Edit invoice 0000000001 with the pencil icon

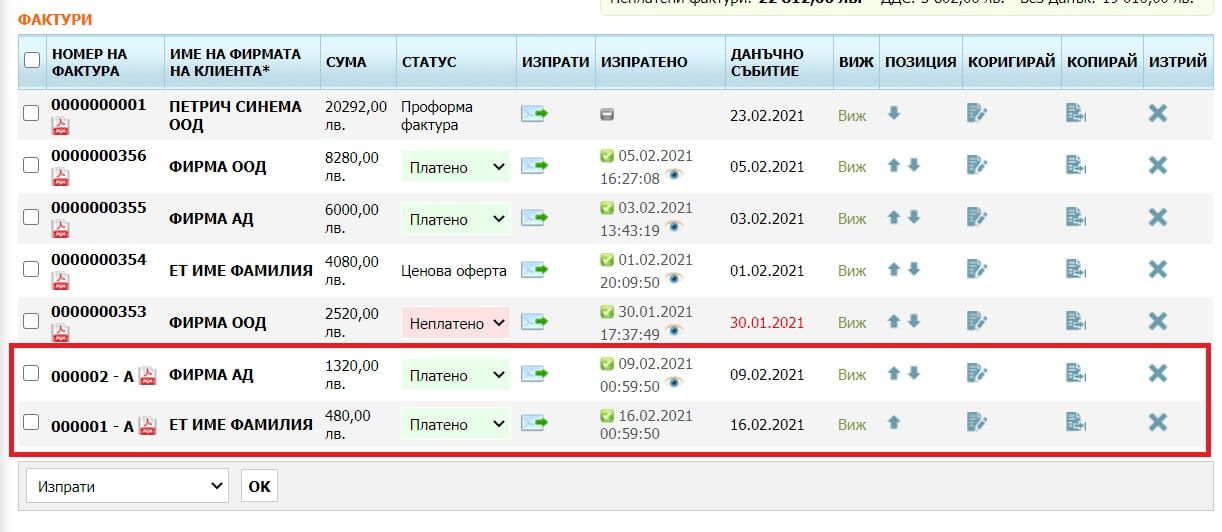coord(977,114)
